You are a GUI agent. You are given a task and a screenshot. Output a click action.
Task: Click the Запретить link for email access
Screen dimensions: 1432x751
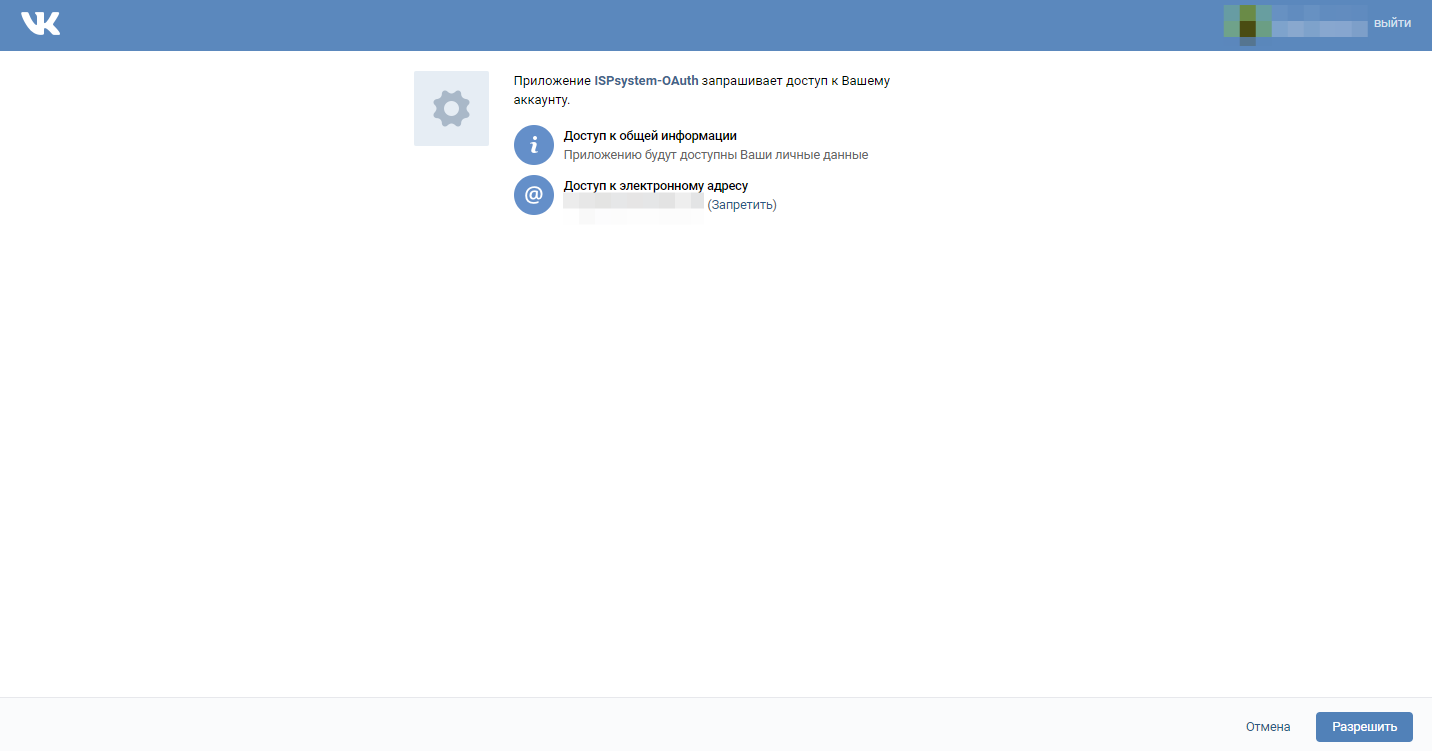[x=742, y=205]
